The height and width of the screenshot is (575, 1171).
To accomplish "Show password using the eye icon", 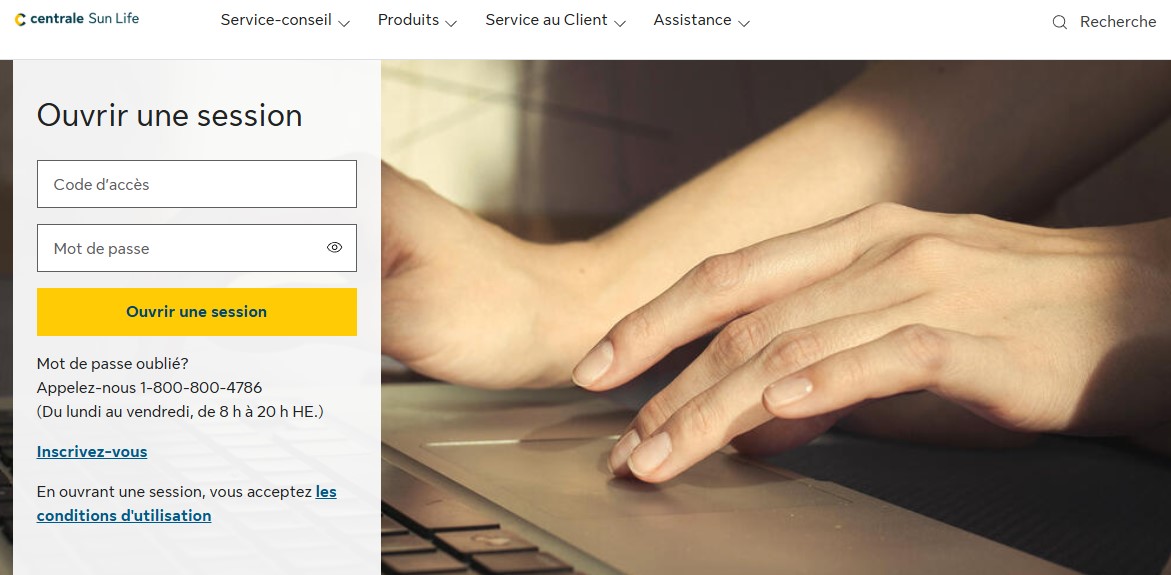I will click(335, 248).
